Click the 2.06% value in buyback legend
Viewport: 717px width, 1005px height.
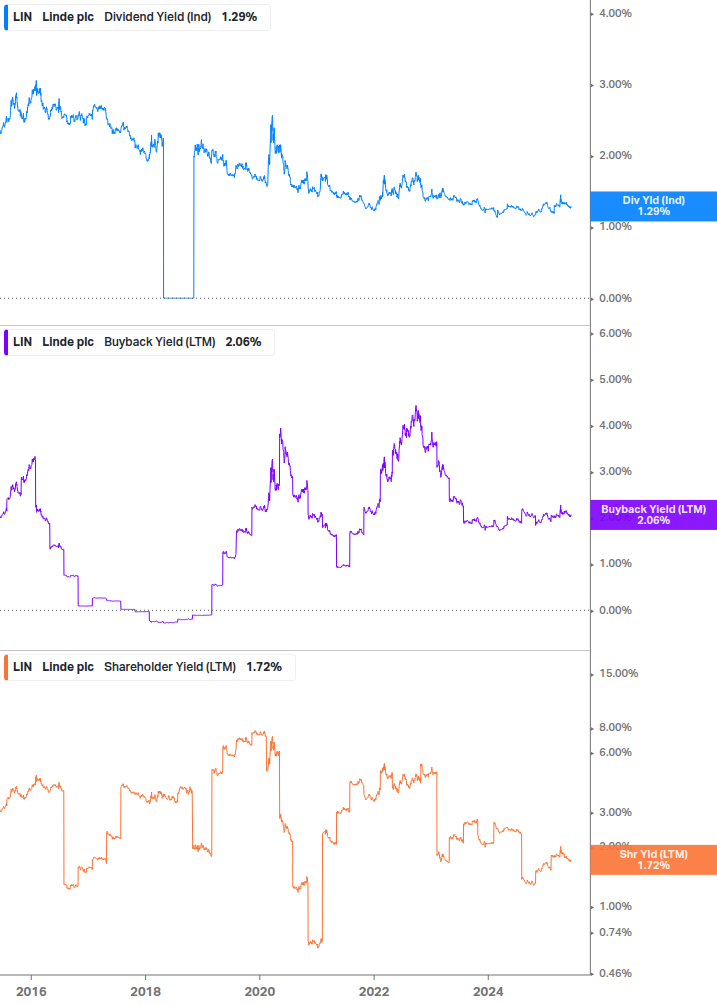tap(243, 342)
